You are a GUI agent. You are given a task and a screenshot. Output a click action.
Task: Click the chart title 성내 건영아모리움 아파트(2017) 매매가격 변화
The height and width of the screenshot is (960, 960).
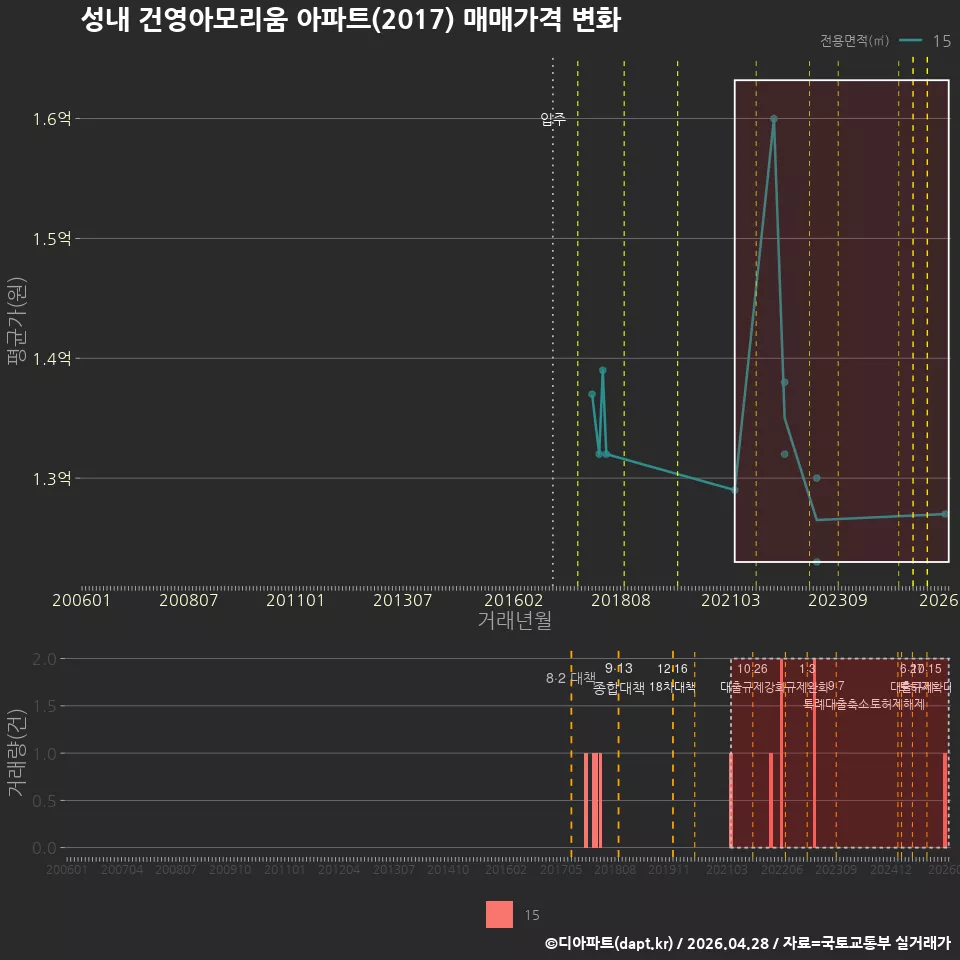pyautogui.click(x=351, y=20)
